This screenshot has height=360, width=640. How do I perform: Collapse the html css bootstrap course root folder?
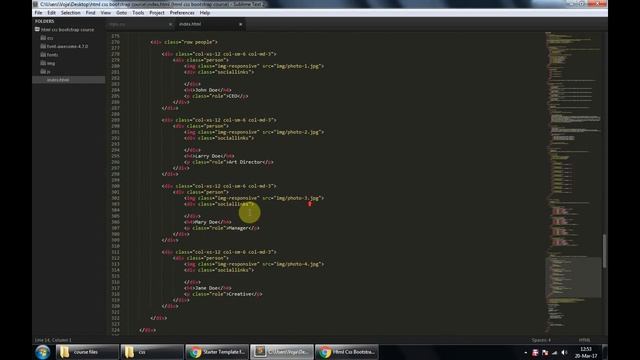point(37,29)
